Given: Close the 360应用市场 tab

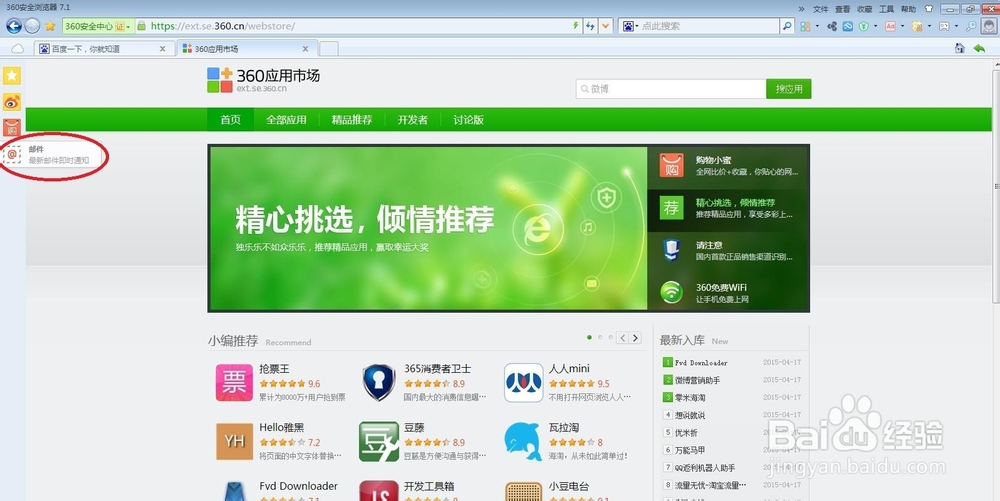Looking at the screenshot, I should click(305, 48).
